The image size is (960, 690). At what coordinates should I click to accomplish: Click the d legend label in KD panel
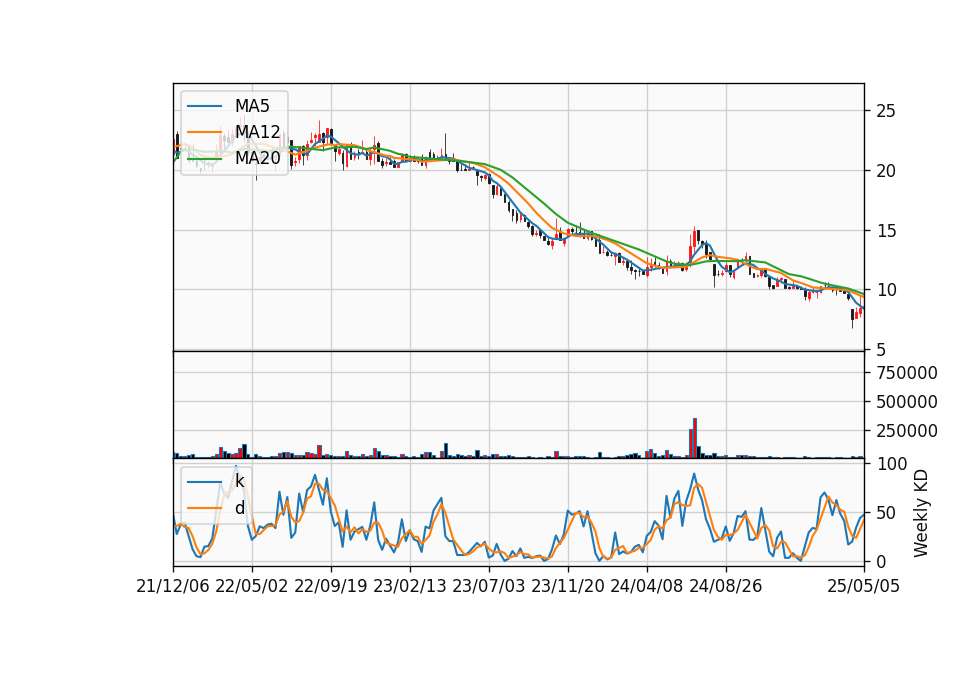coord(239,508)
